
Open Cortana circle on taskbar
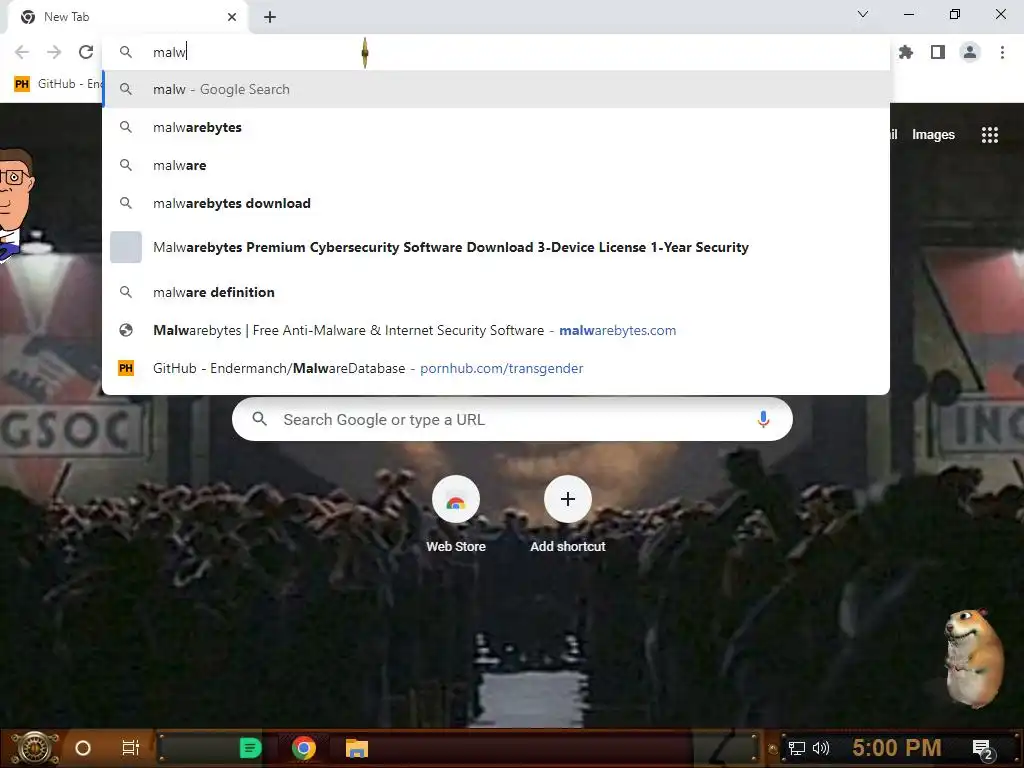coord(83,748)
